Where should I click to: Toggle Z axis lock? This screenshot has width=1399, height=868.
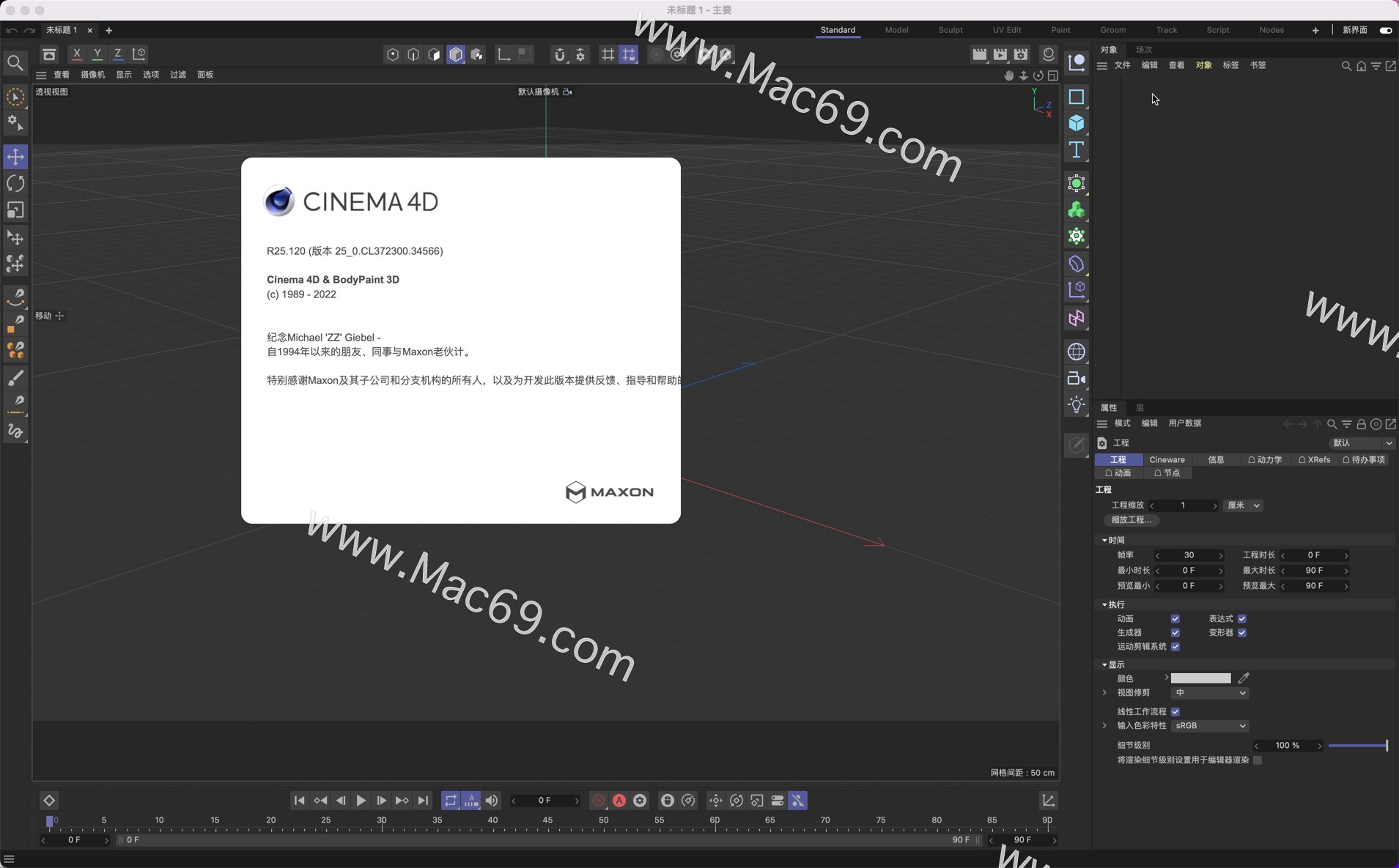tap(117, 54)
